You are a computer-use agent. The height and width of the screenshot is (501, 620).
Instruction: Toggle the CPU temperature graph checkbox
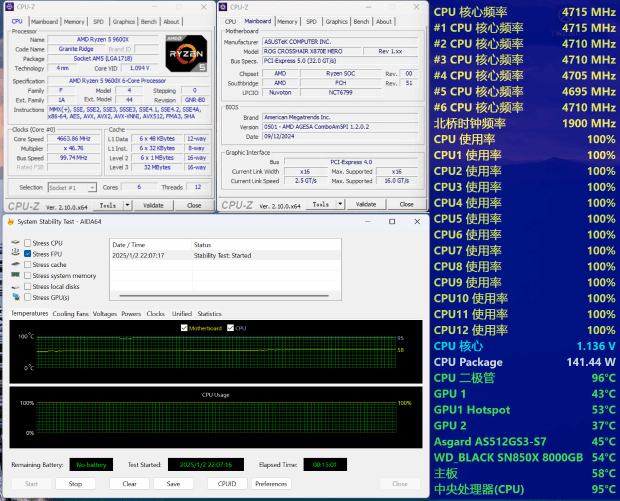[231, 328]
